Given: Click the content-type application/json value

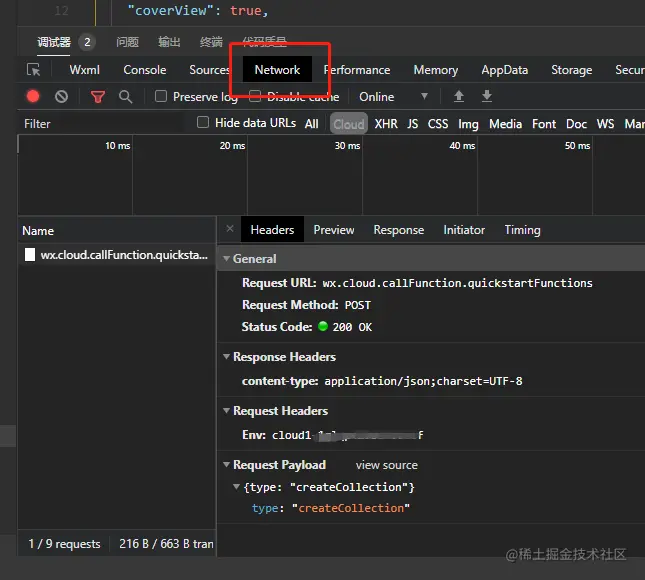Looking at the screenshot, I should click(423, 381).
